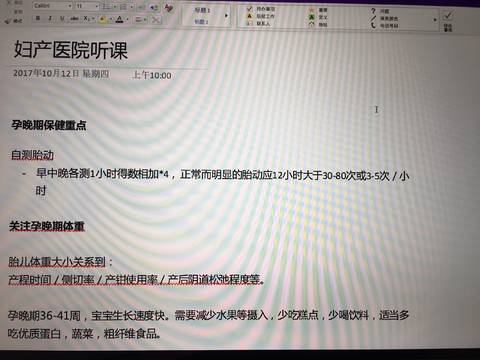Click line starting 早中晚各测1小时
Image resolution: width=480 pixels, height=360 pixels.
tap(223, 174)
